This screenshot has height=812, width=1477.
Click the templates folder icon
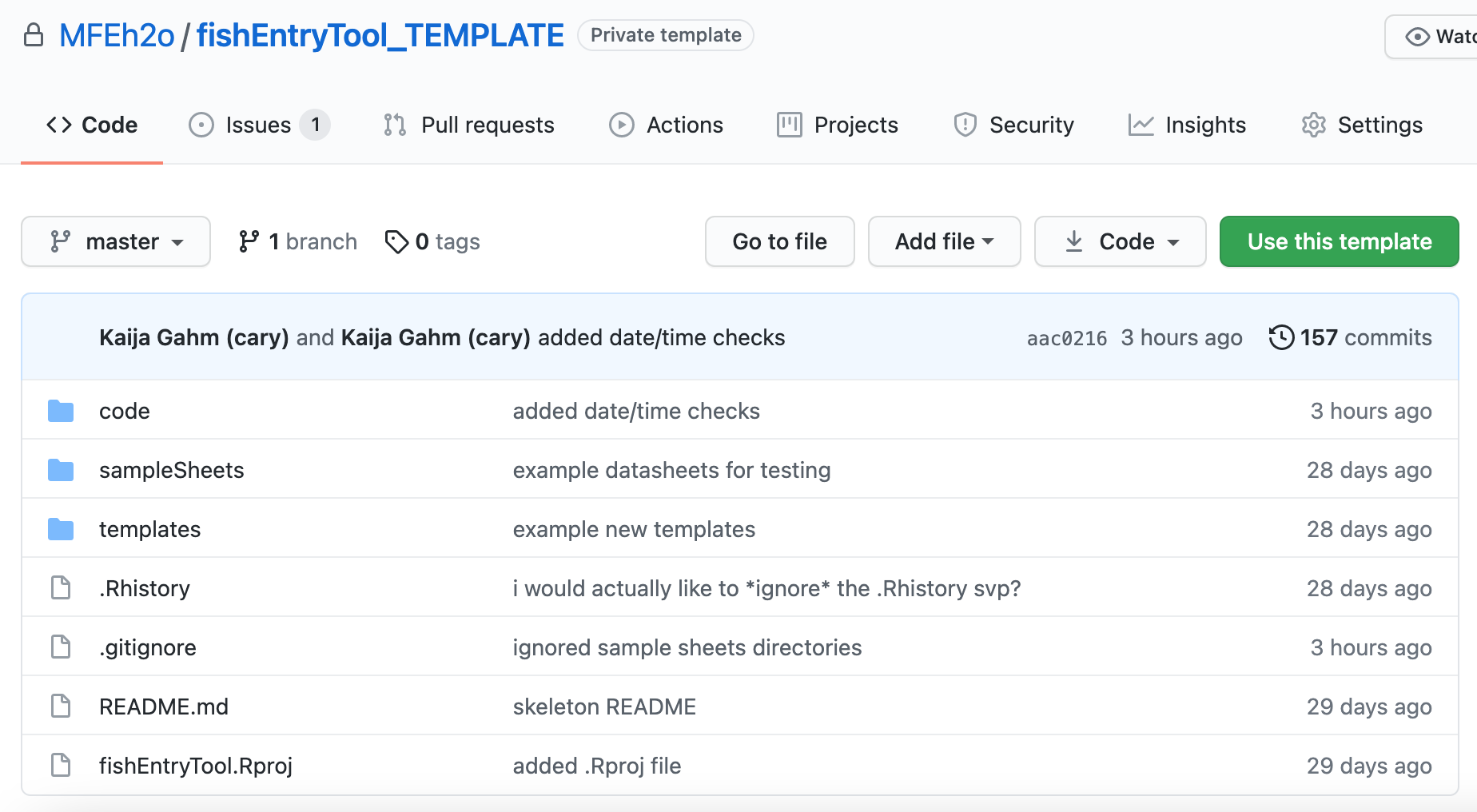61,529
